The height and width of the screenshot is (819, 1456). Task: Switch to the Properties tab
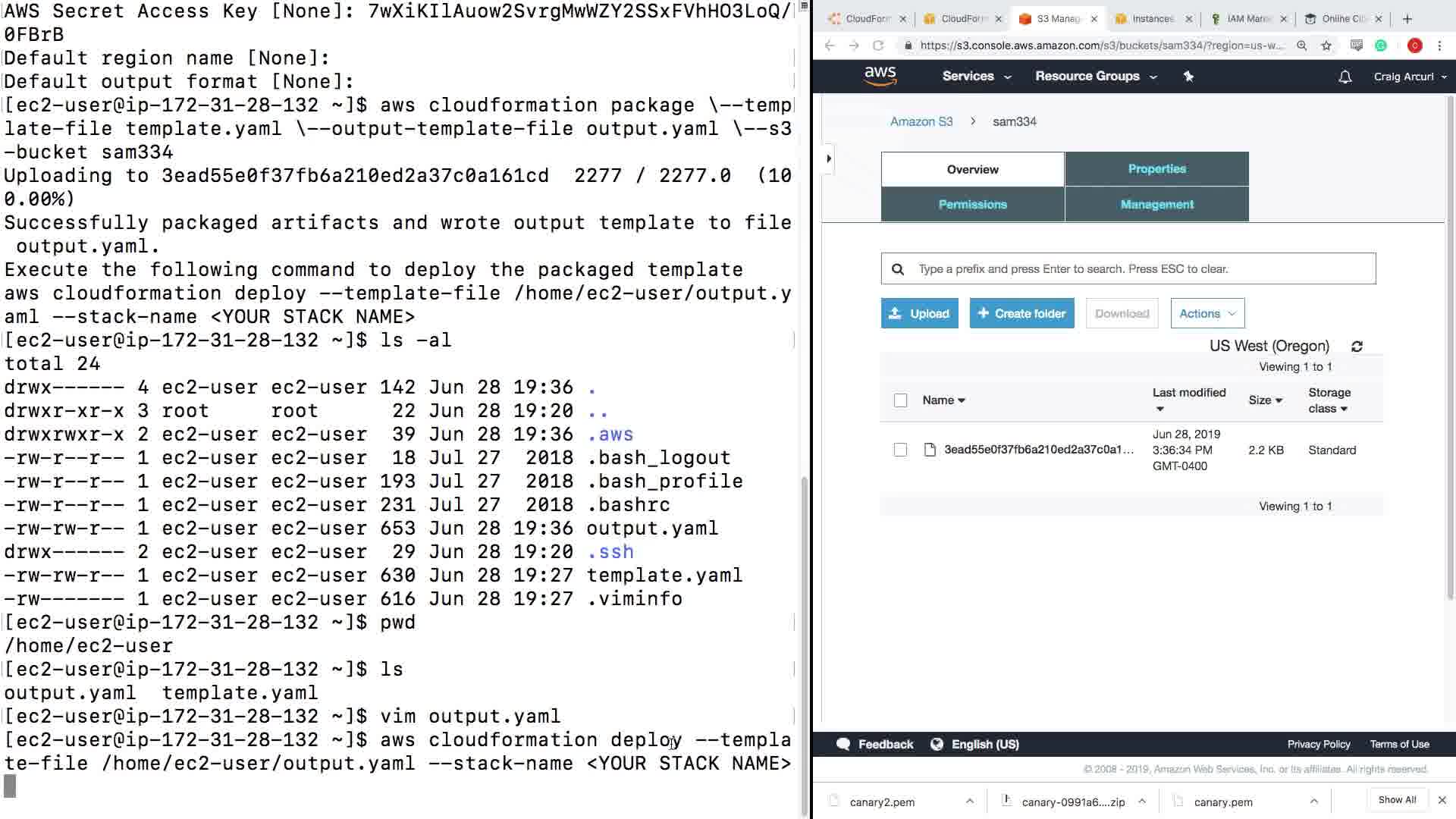(x=1156, y=169)
